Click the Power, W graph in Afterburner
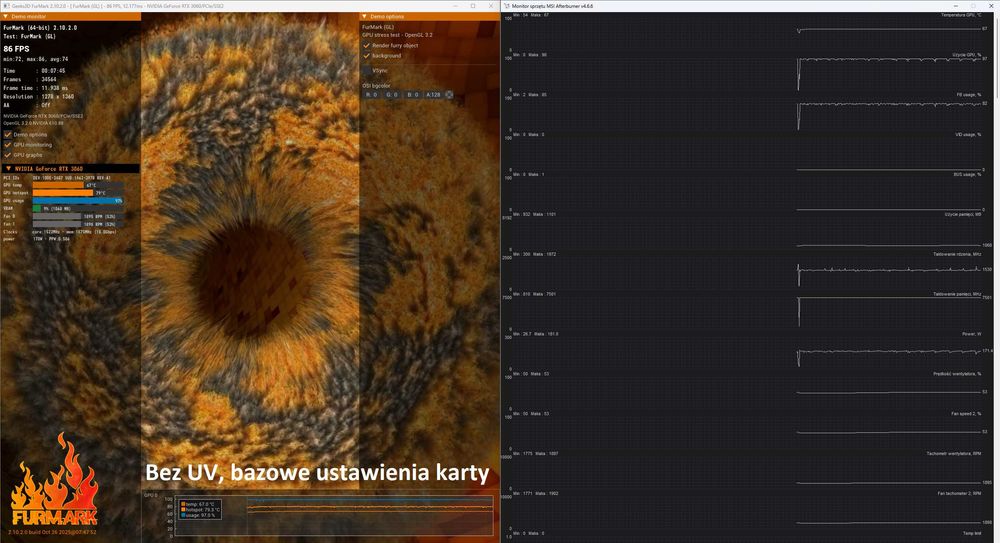 (747, 353)
